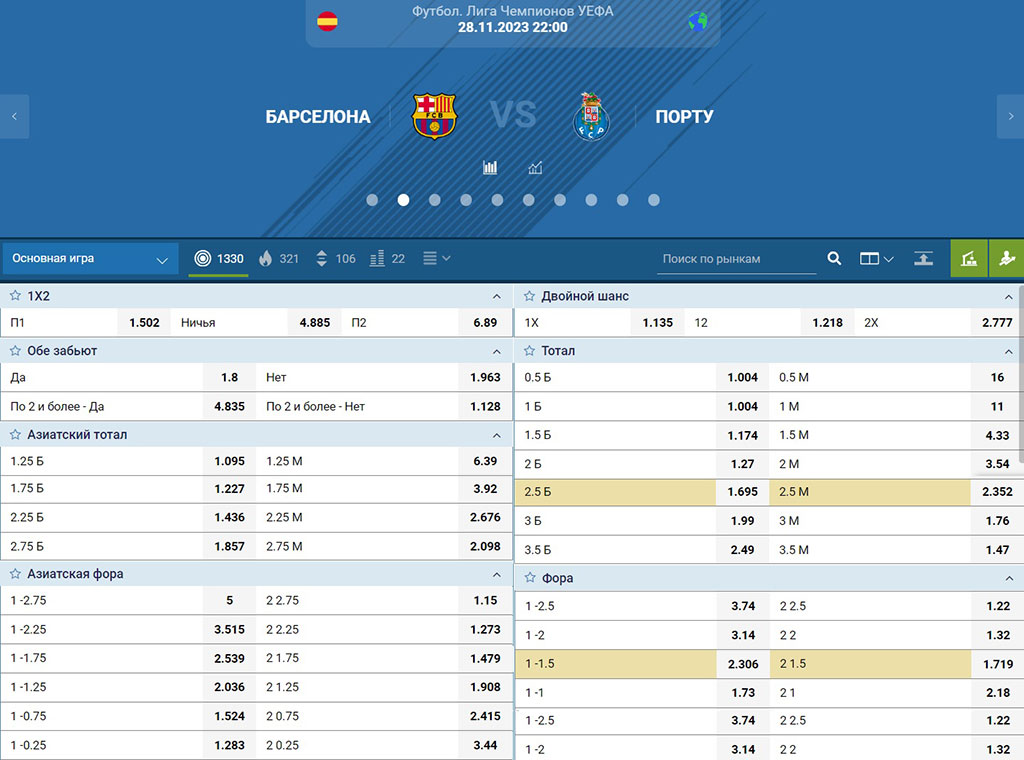
Task: Collapse the Обе забьют section
Action: pos(497,351)
